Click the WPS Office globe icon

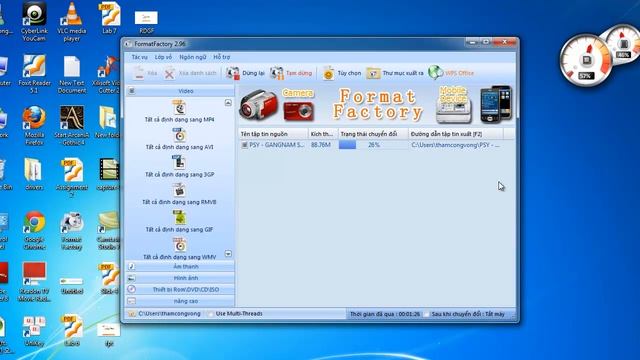point(436,73)
